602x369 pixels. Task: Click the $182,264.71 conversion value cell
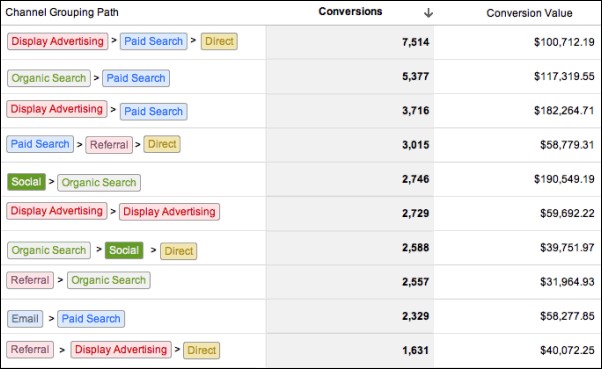click(564, 111)
